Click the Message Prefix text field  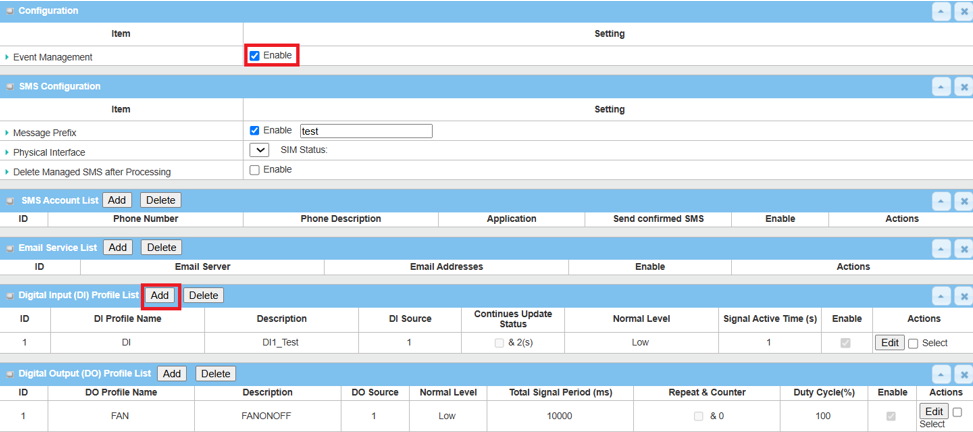pyautogui.click(x=365, y=131)
